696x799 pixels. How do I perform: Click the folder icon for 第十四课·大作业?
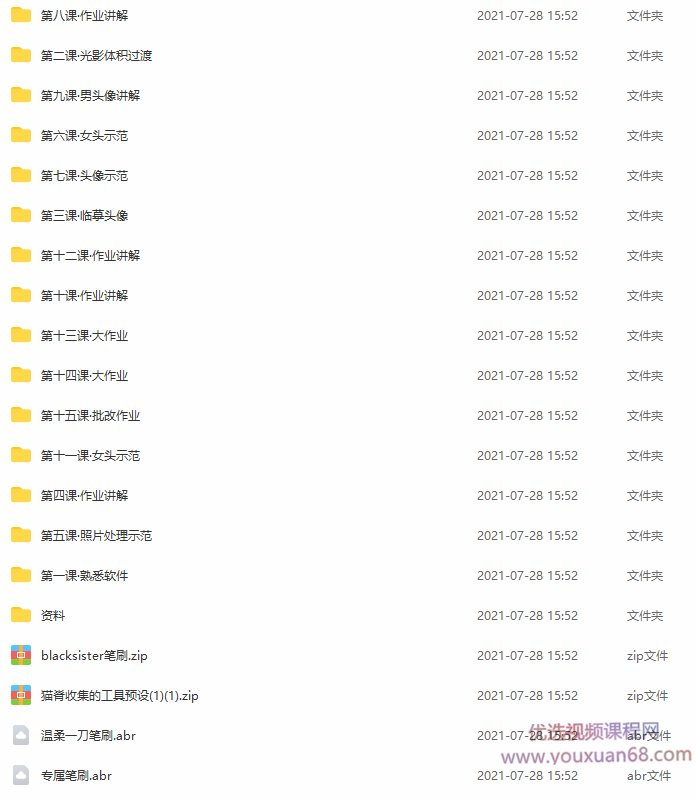pos(21,375)
